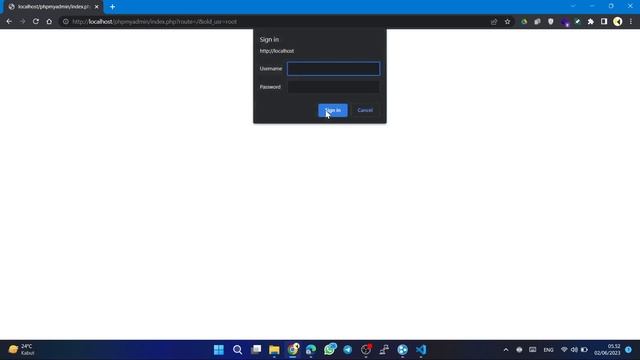Open the Extensions puzzle menu

[591, 22]
